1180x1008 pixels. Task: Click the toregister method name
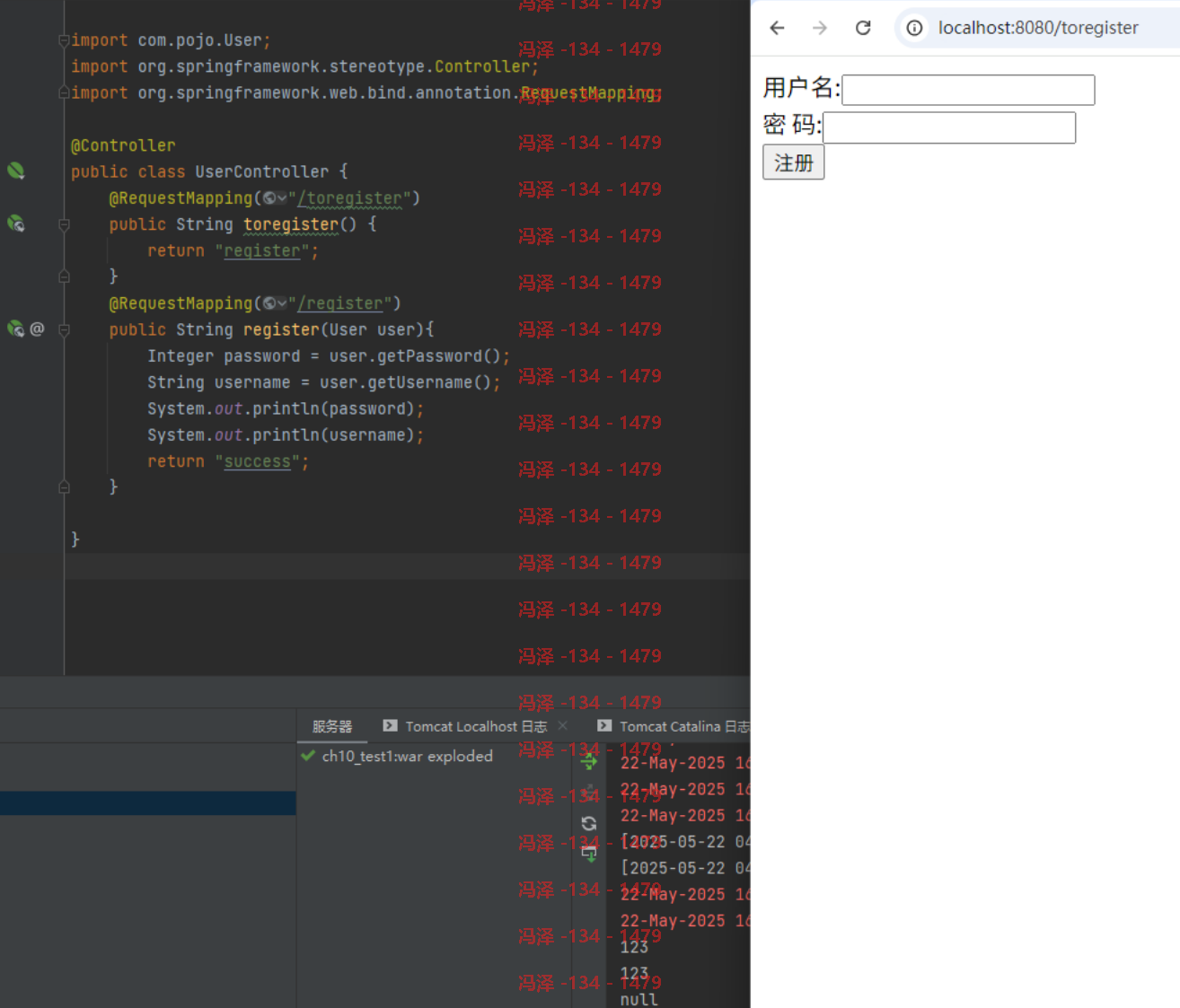coord(291,224)
